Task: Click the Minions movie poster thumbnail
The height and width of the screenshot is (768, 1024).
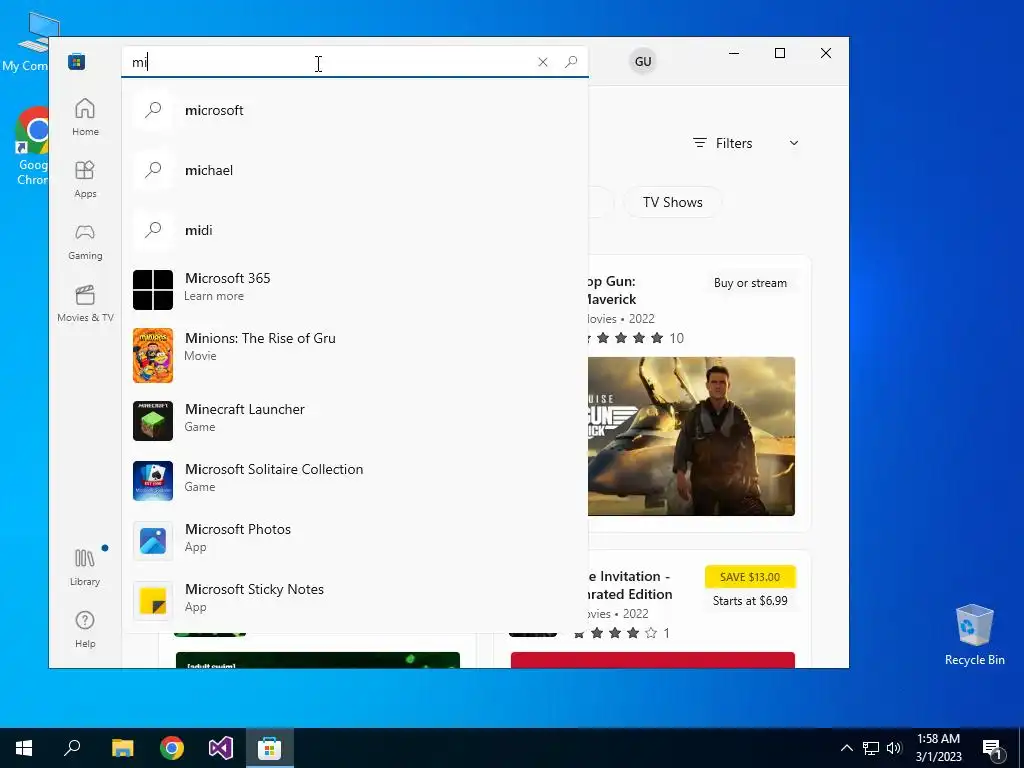Action: click(x=153, y=355)
